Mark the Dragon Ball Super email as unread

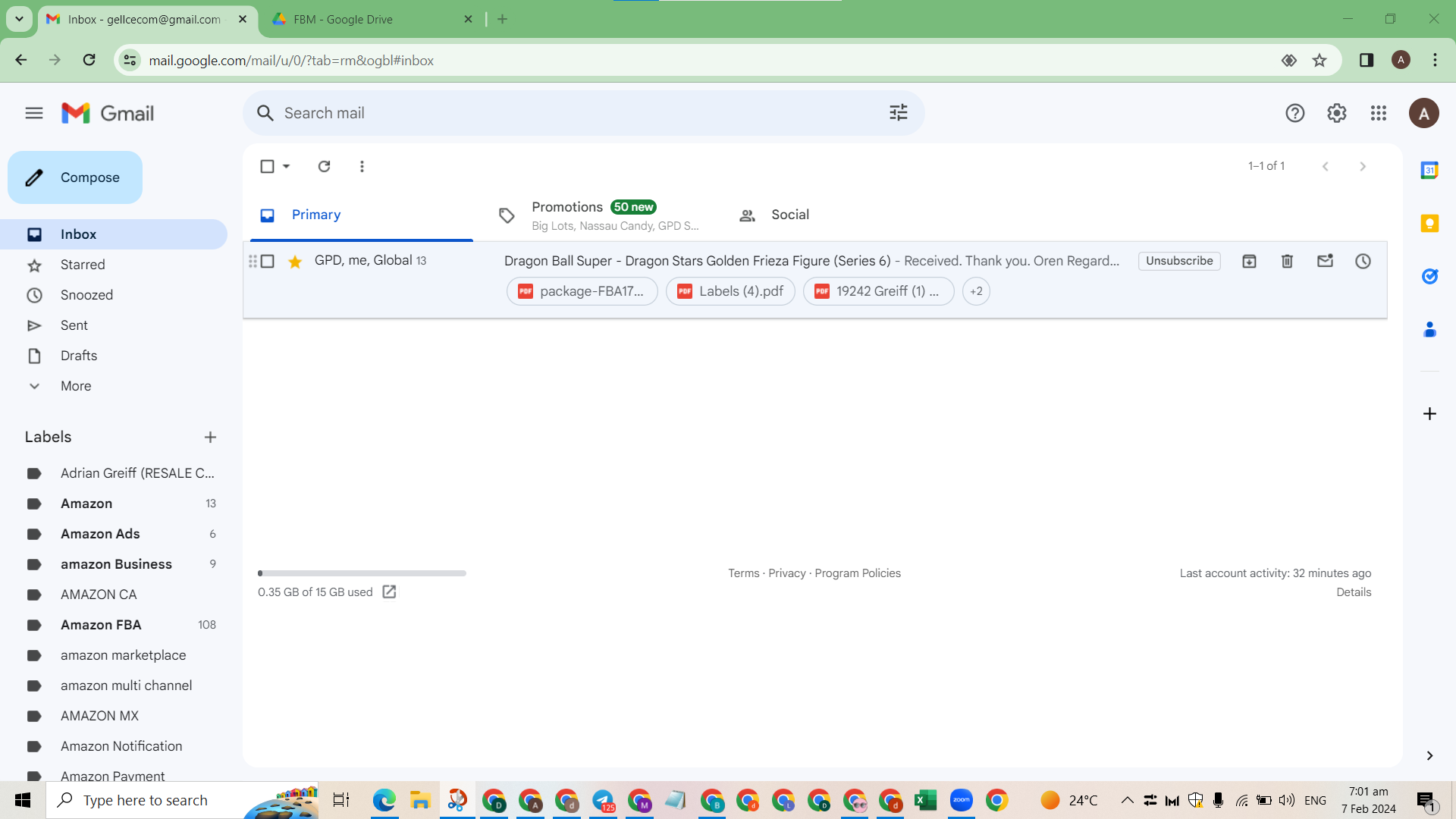coord(1325,261)
